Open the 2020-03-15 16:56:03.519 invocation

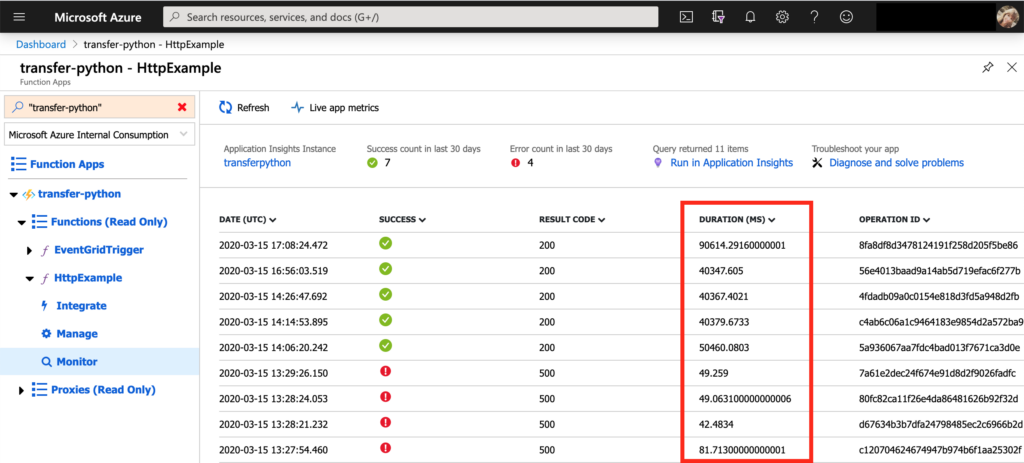point(273,271)
